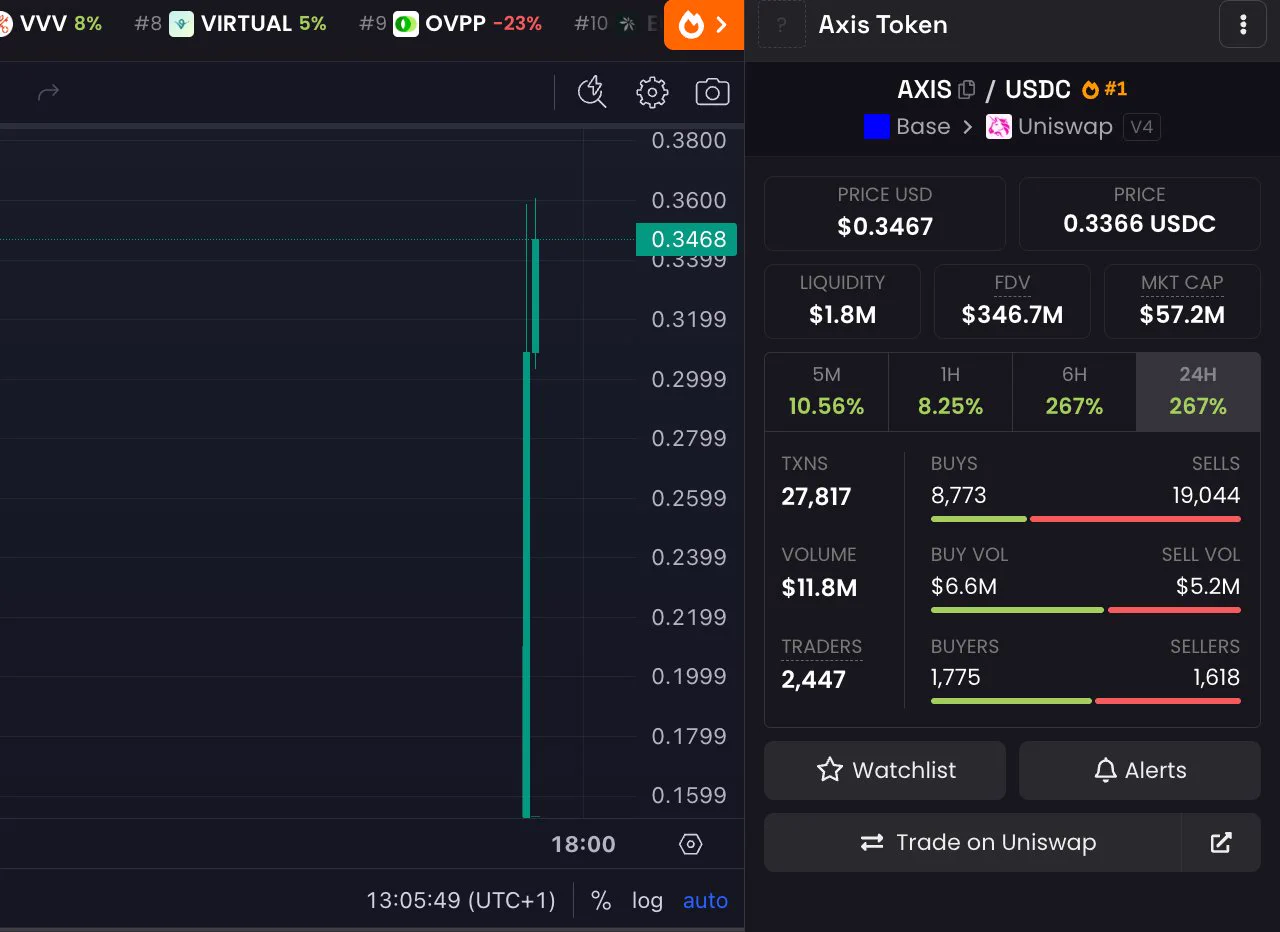Click the Axis Token placeholder logo
The width and height of the screenshot is (1280, 932).
782,25
